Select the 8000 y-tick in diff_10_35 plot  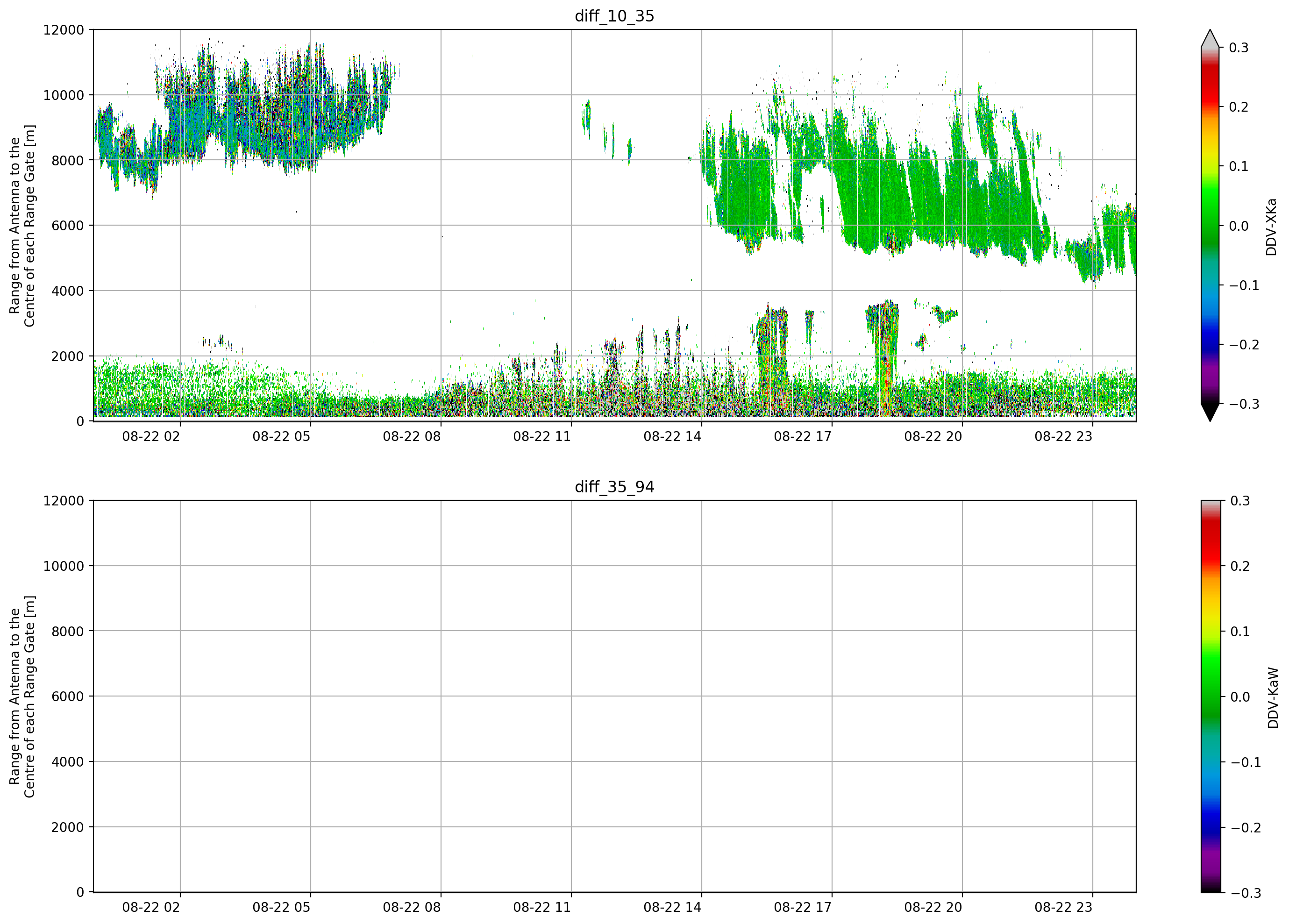(x=68, y=160)
